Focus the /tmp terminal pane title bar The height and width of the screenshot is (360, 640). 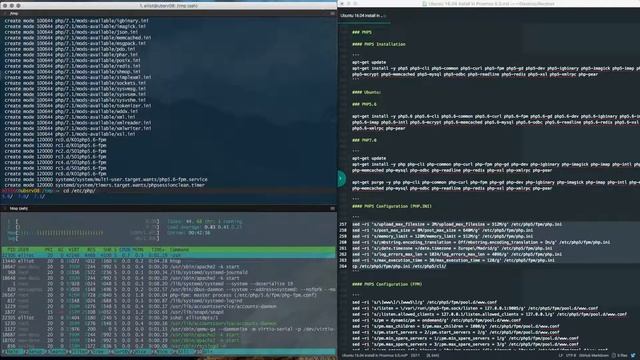coord(168,13)
